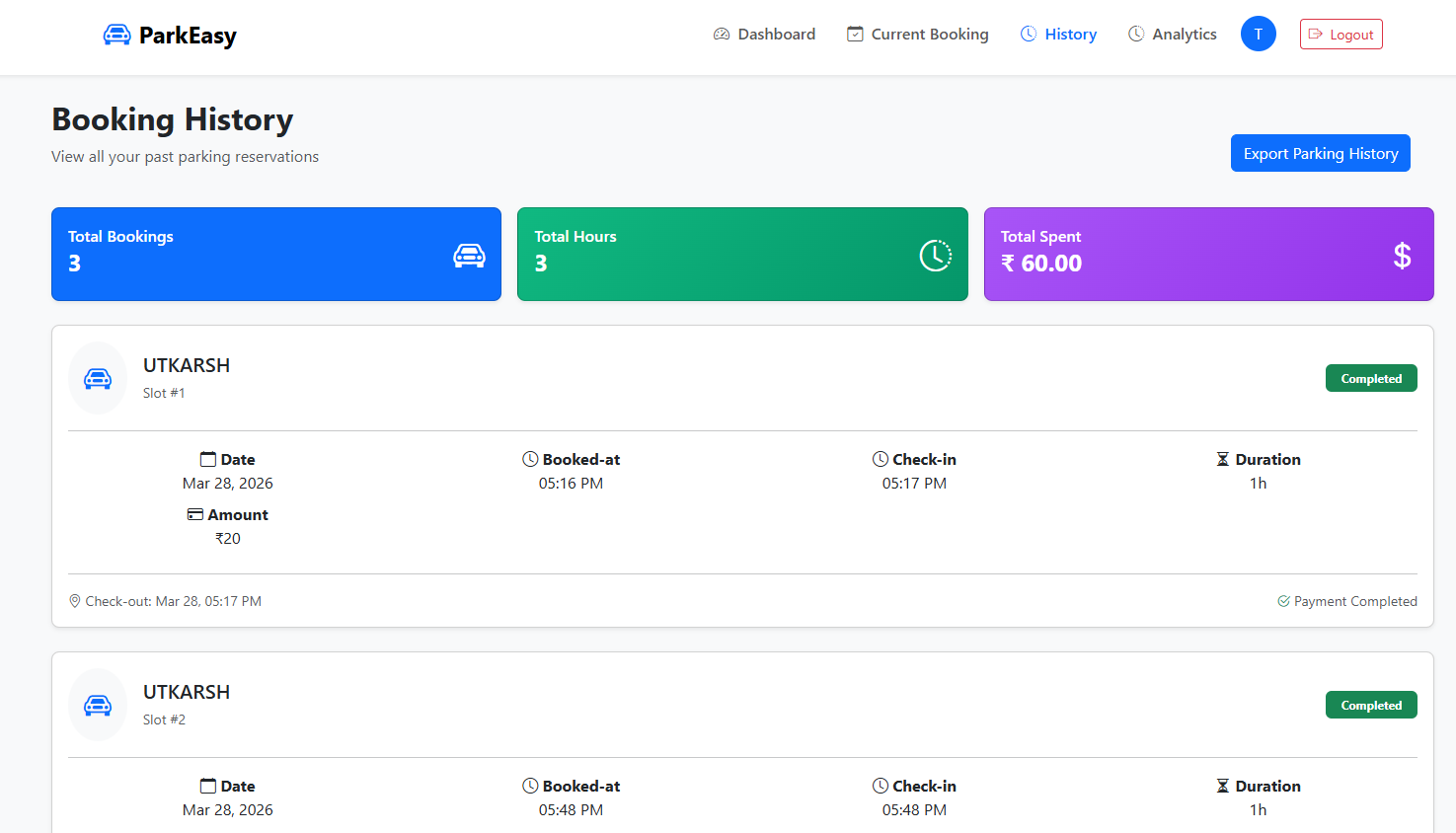Screen dimensions: 1456x833
Task: Go to the Dashboard nav item
Action: 764,35
